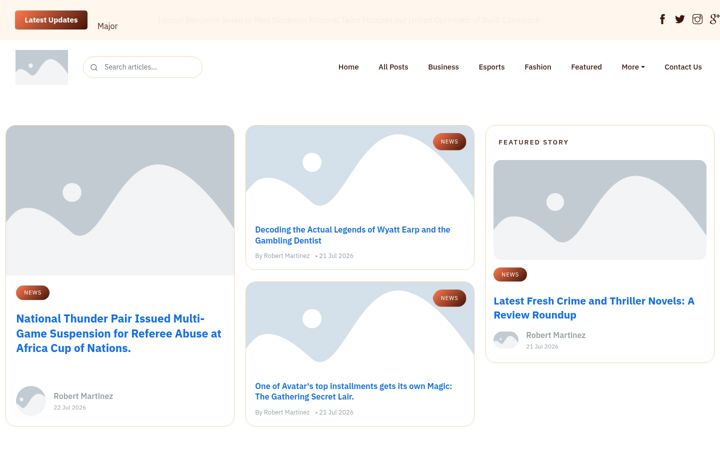Open the Crime and Thriller Novels headline
The image size is (720, 450).
click(x=594, y=308)
